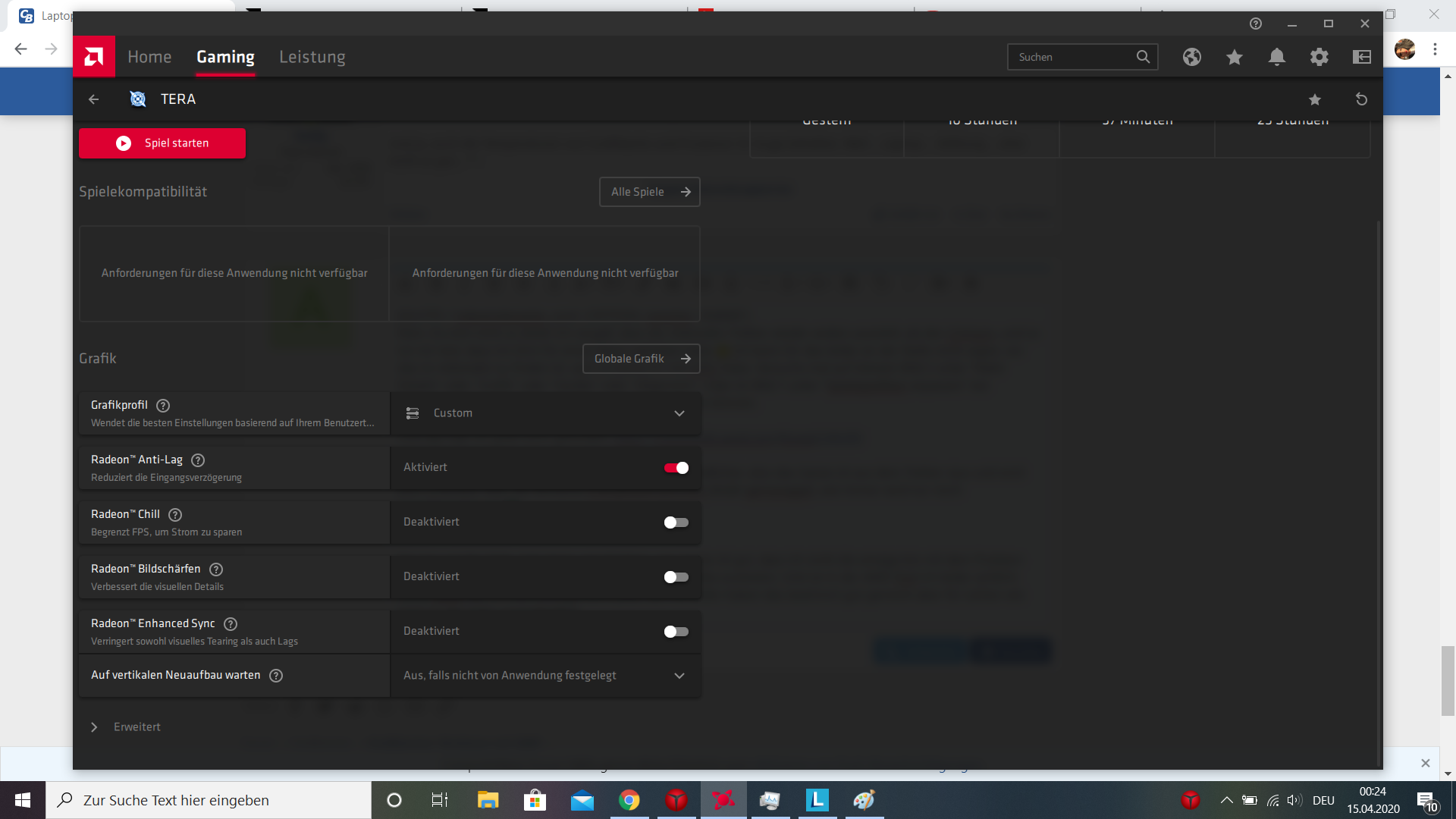Viewport: 1456px width, 819px height.
Task: Click the reset profile arrow icon
Action: (1361, 99)
